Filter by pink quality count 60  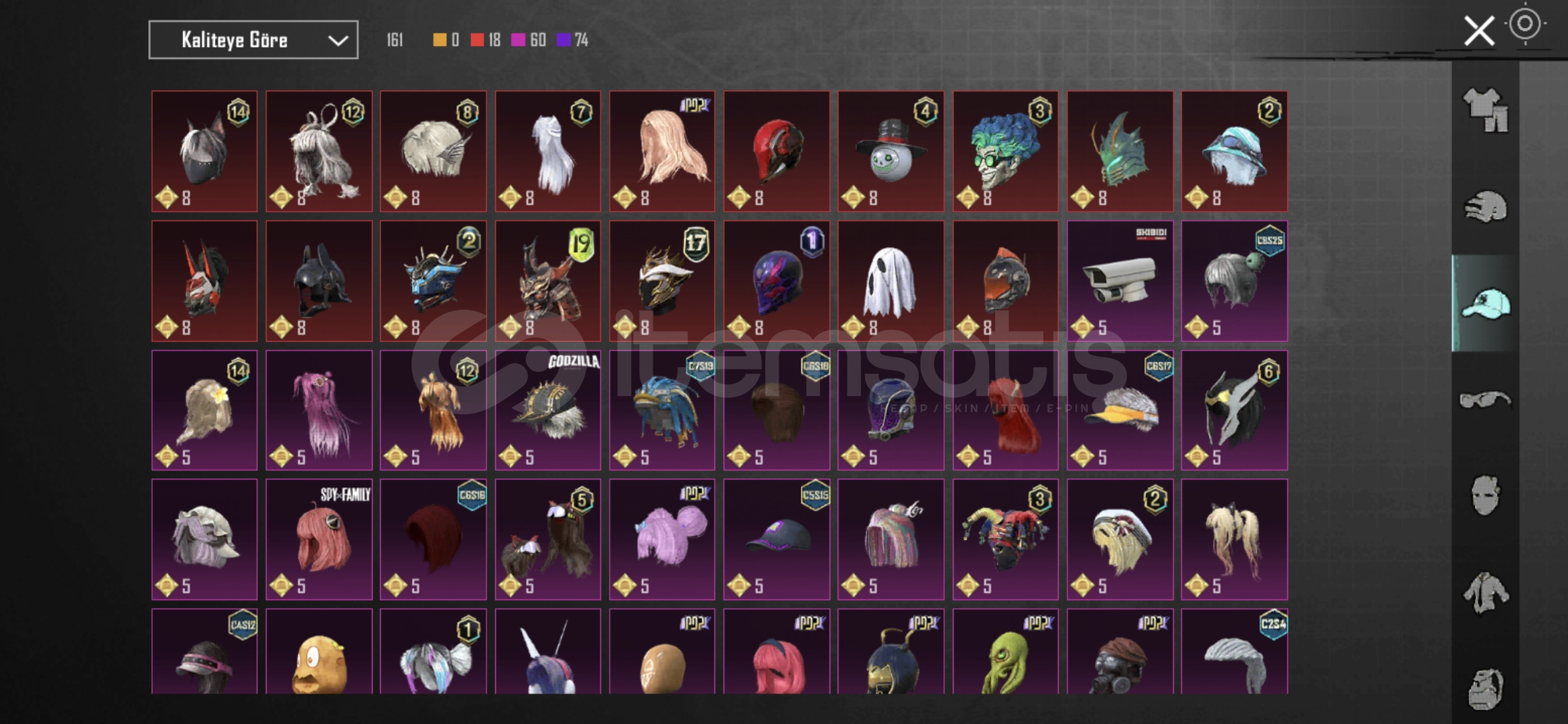(x=529, y=40)
